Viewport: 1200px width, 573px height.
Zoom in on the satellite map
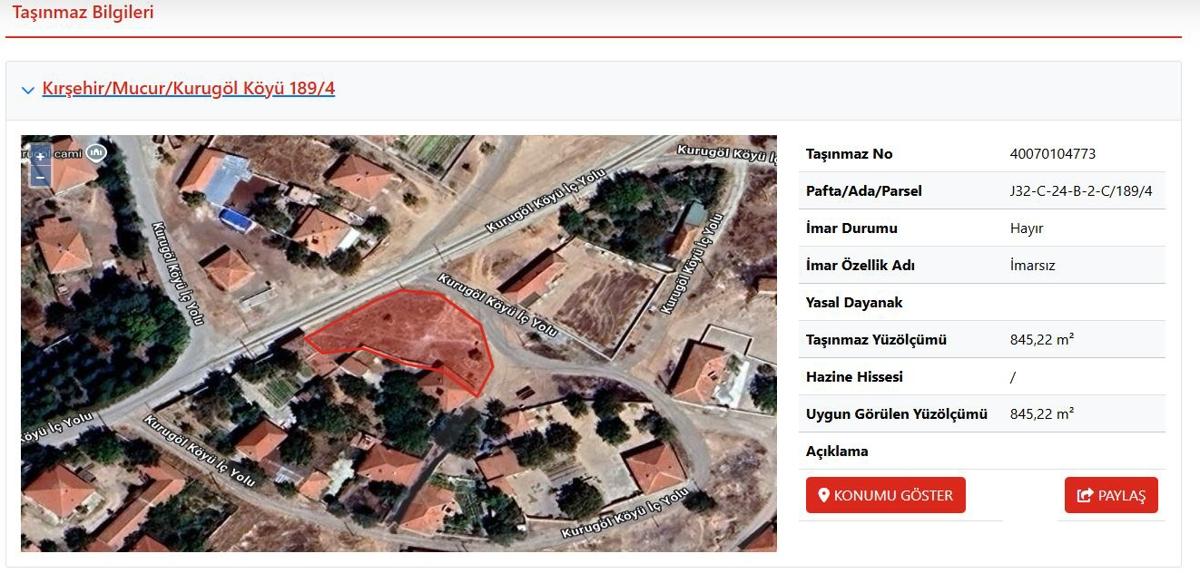40,158
